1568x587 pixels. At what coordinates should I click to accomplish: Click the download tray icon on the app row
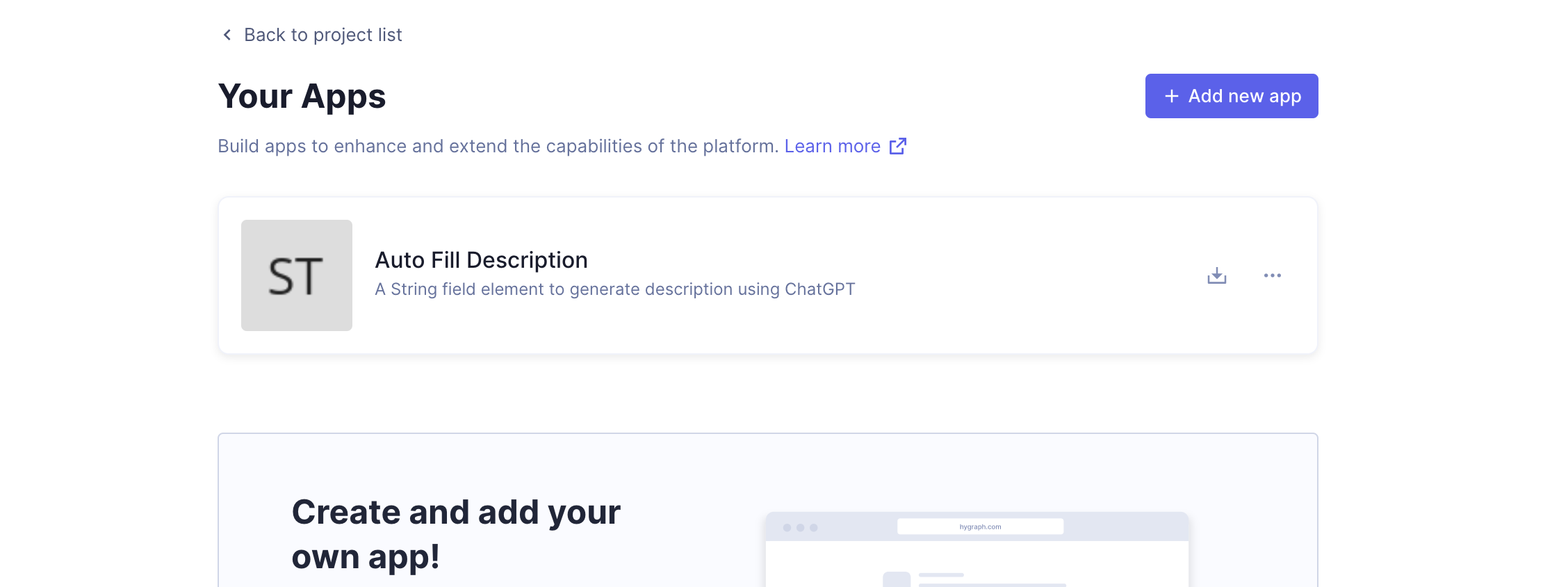click(1217, 275)
